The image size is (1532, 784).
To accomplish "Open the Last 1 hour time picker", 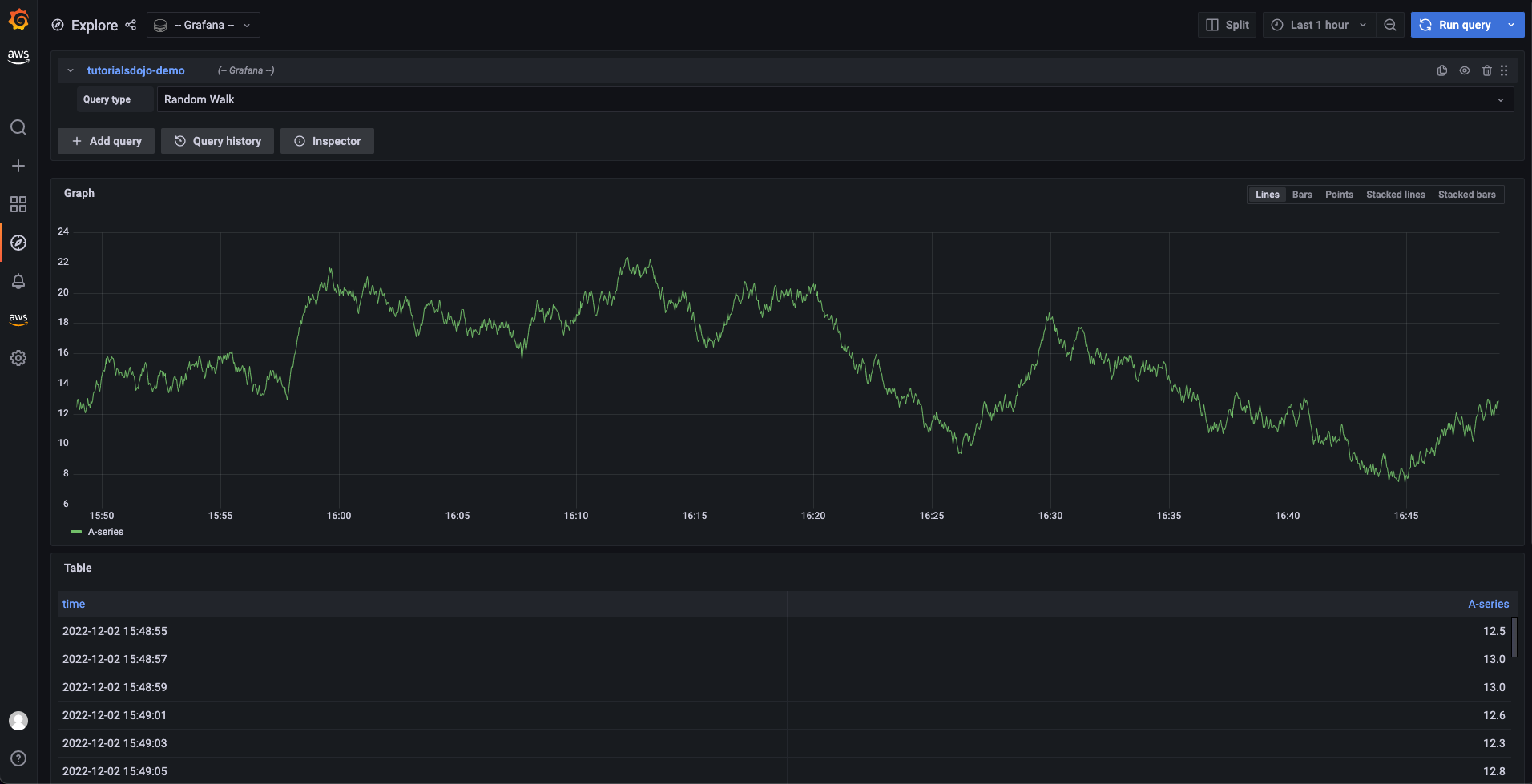I will 1319,25.
